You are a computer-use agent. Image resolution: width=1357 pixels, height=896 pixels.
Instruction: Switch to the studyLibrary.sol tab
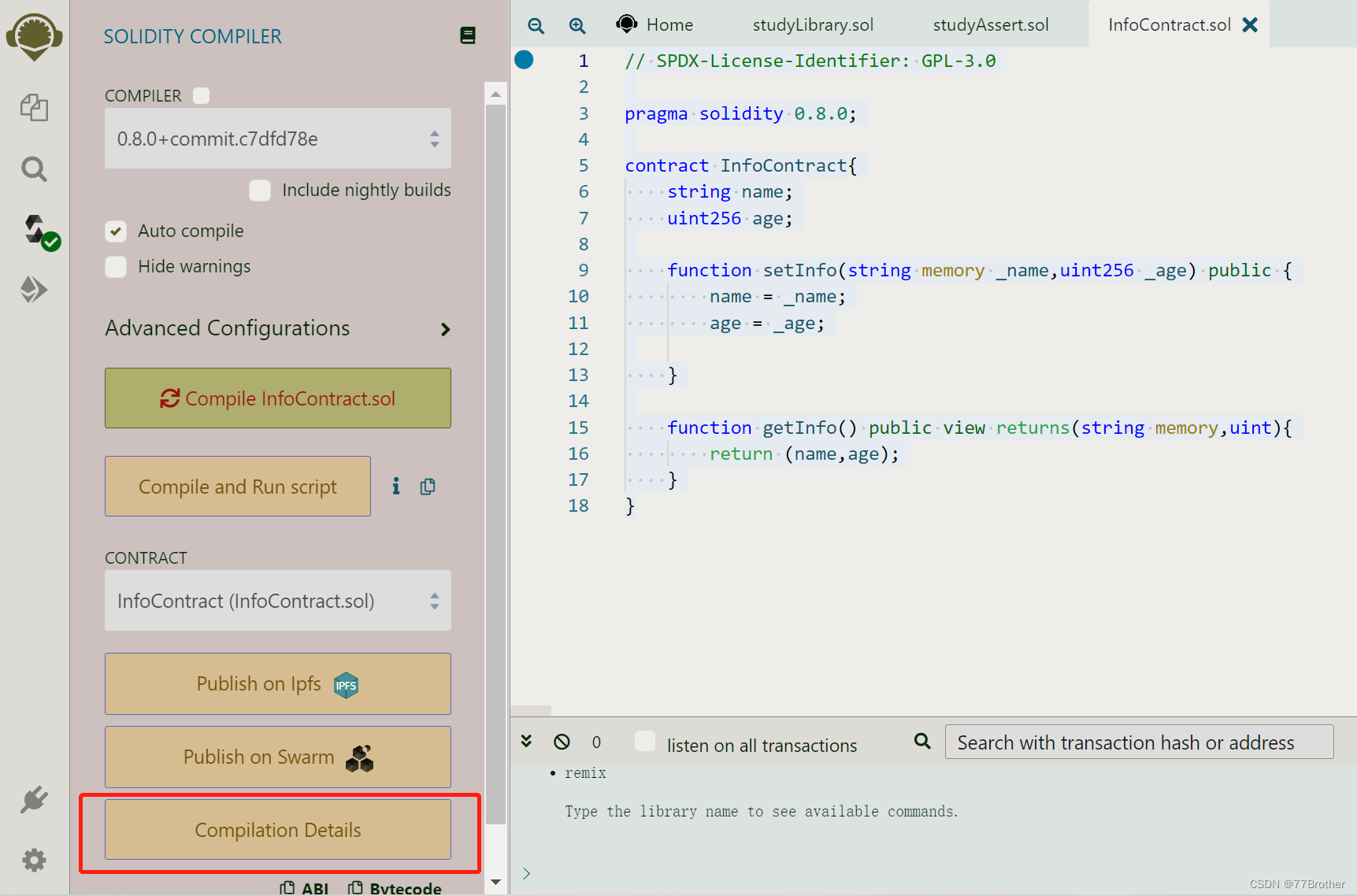click(813, 24)
